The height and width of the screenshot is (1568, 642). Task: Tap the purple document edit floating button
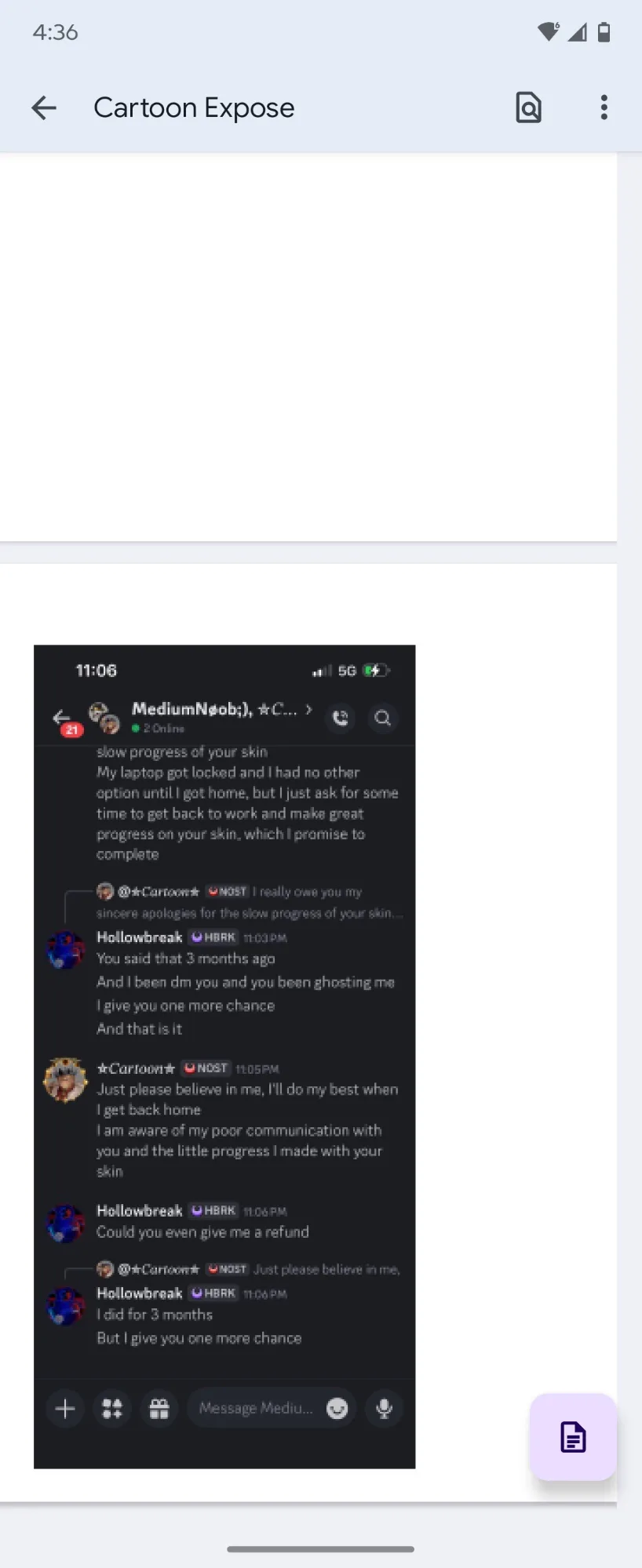(573, 1437)
